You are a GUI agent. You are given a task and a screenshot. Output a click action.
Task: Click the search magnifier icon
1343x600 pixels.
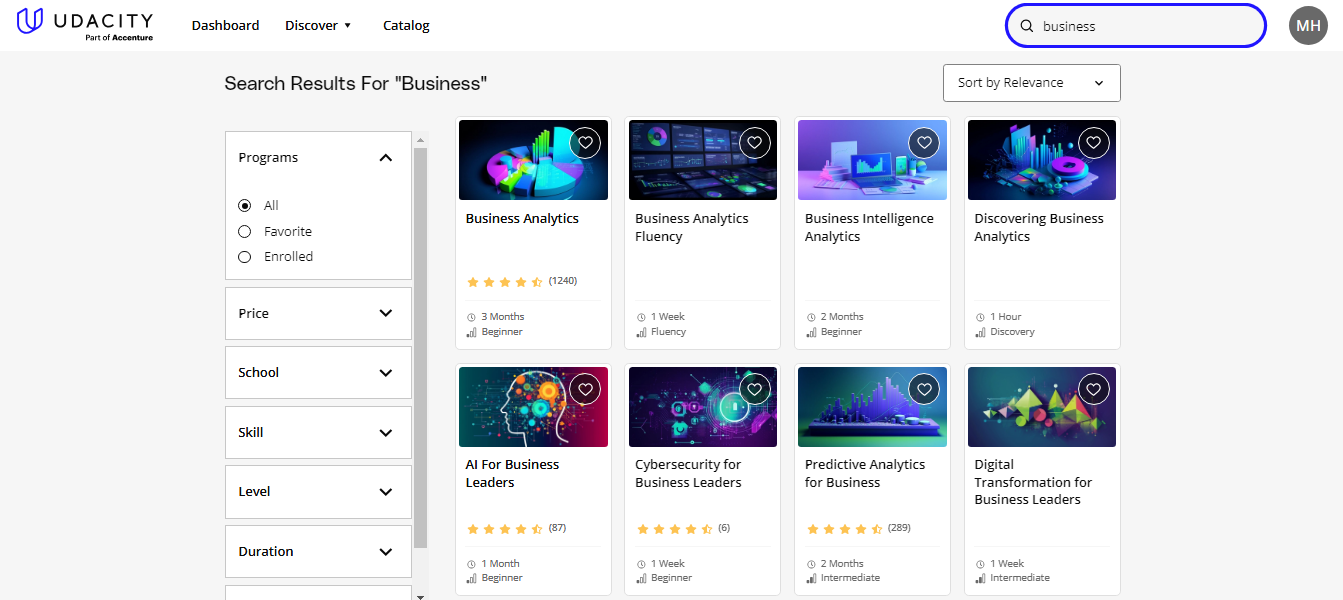point(1027,25)
